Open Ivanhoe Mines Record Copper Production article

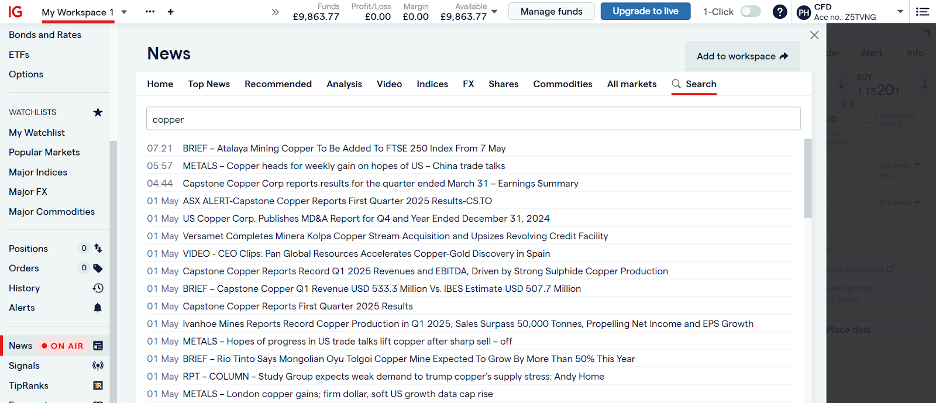[x=469, y=324]
